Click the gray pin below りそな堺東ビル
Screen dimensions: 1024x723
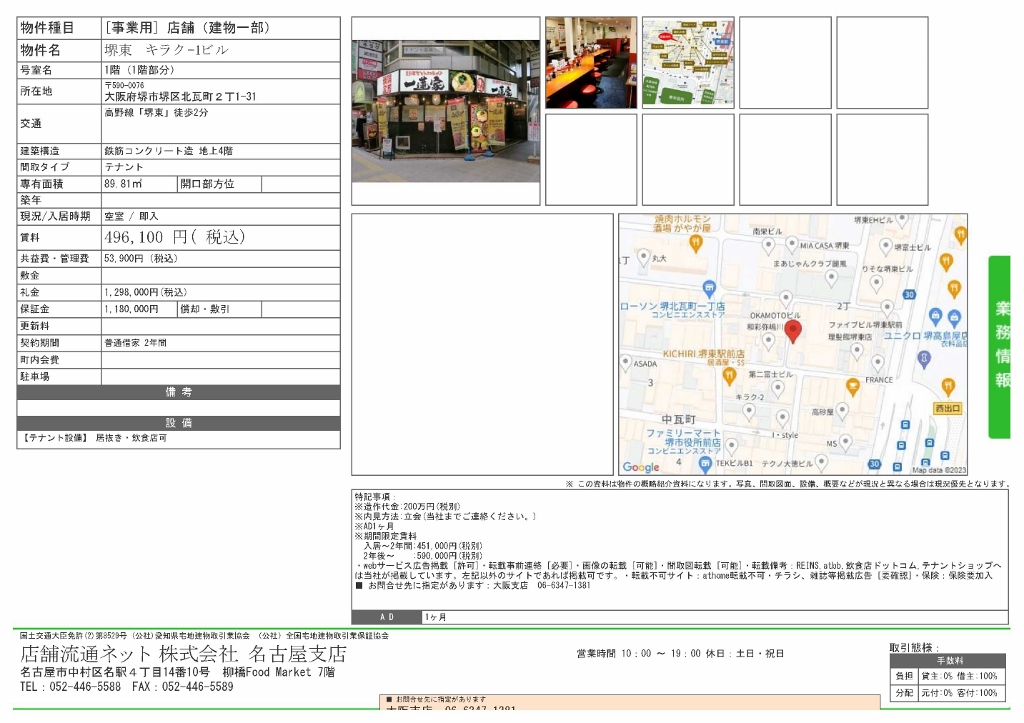coord(876,283)
